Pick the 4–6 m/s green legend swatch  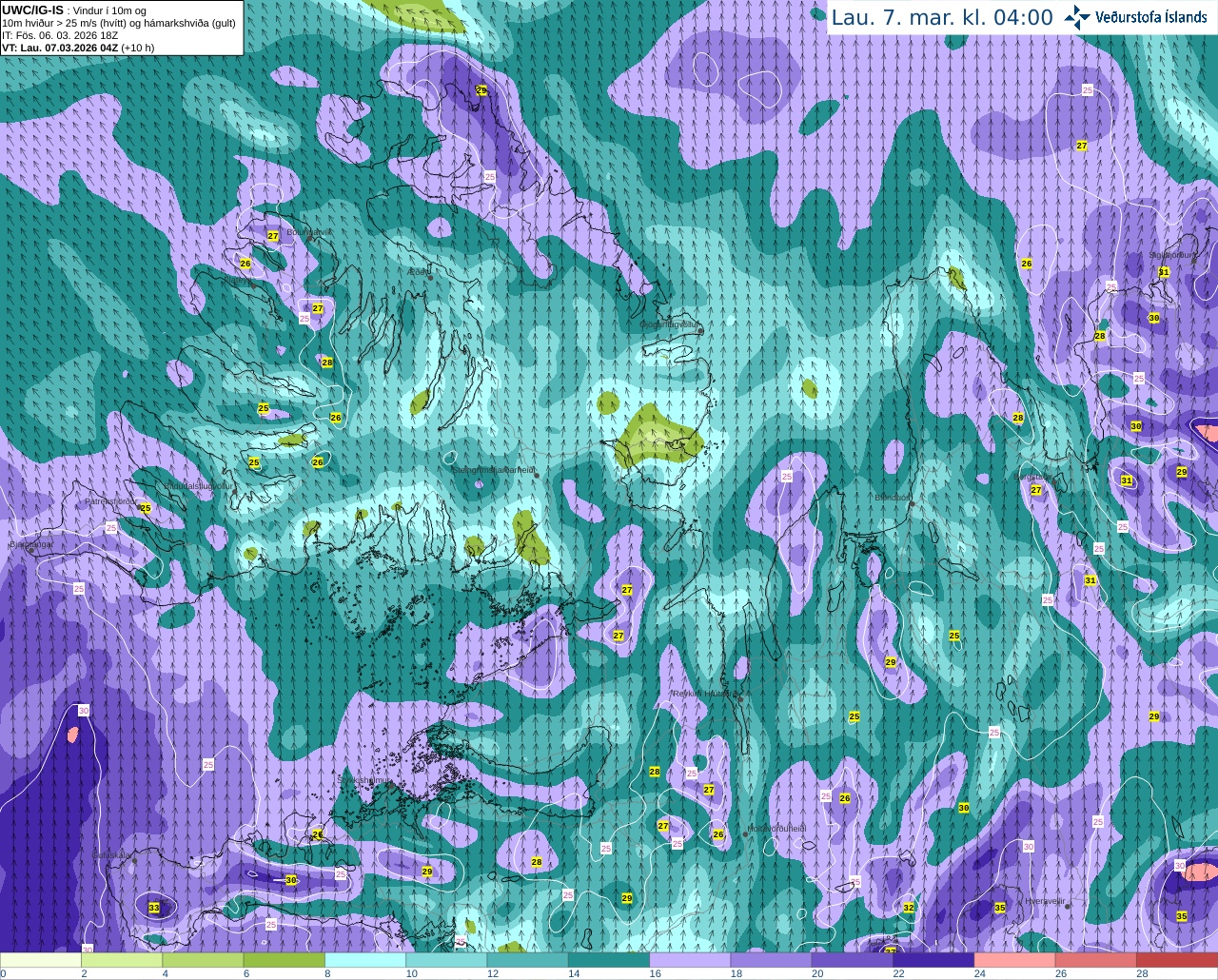pyautogui.click(x=203, y=960)
